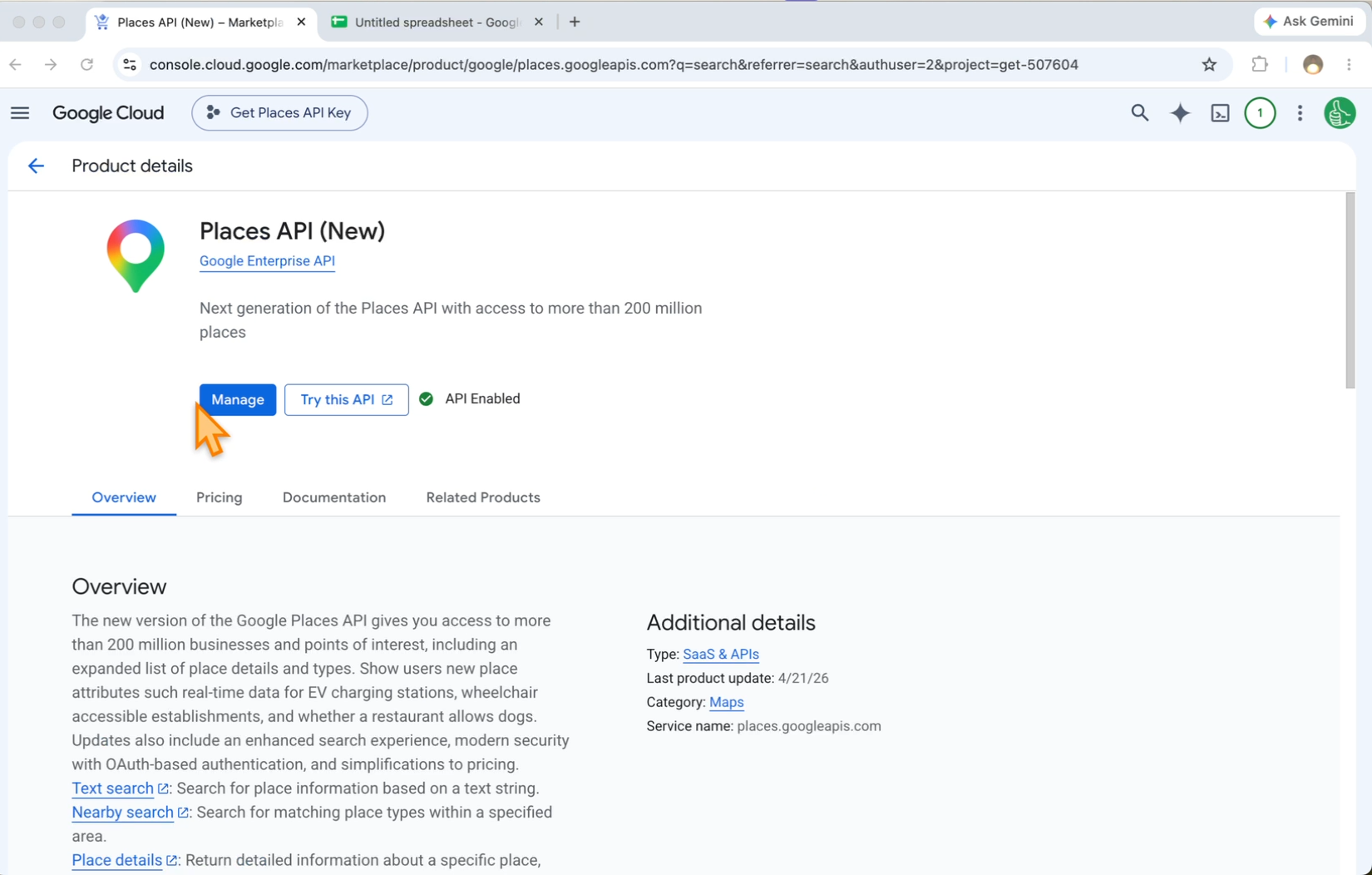Select the Overview tab

tap(124, 497)
